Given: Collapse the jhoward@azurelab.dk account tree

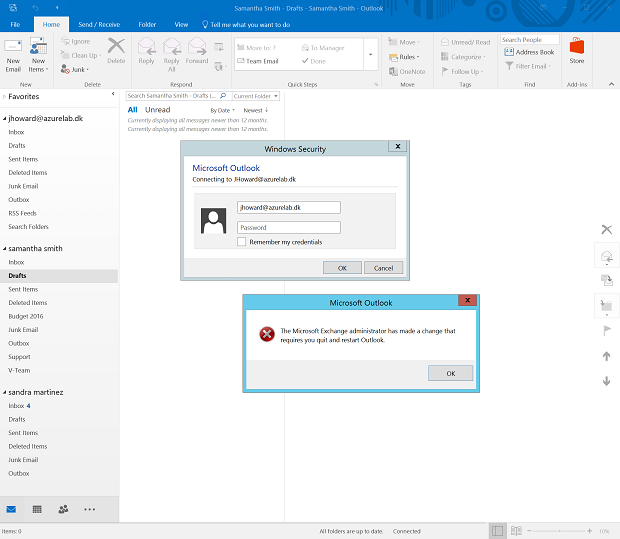Looking at the screenshot, I should pos(4,119).
